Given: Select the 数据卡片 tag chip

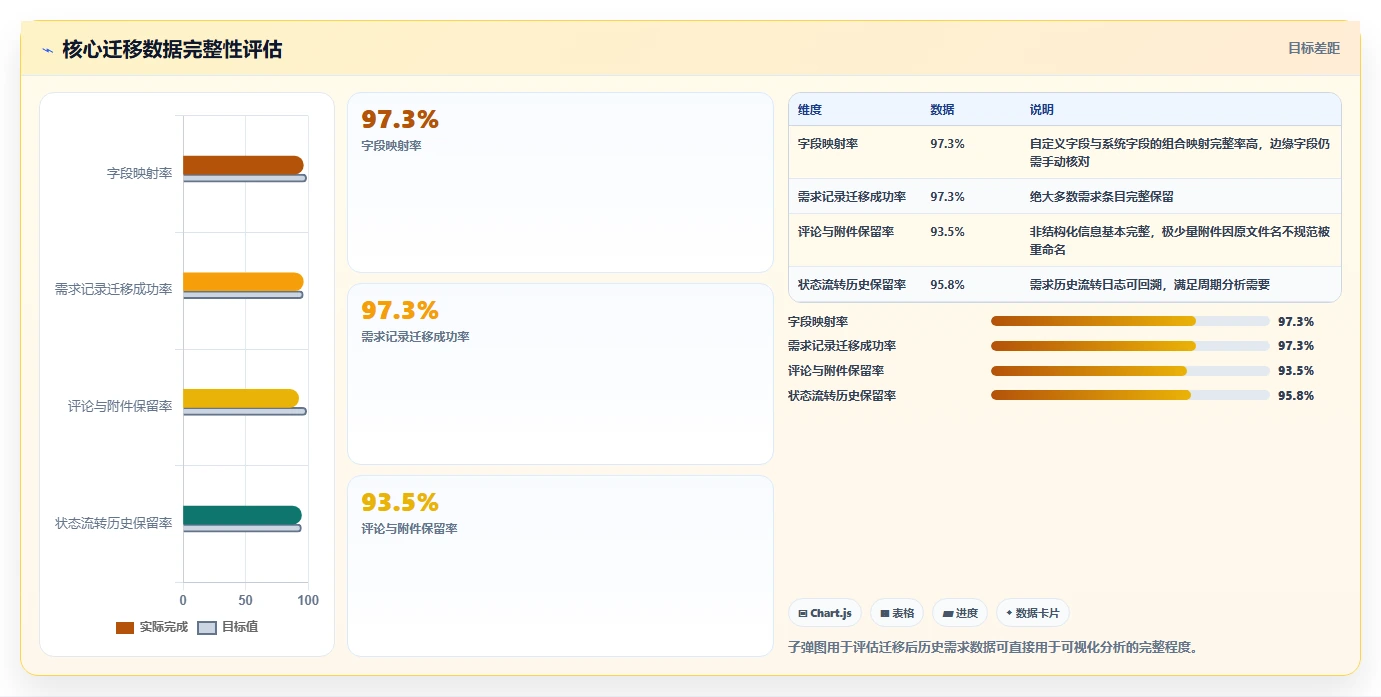Looking at the screenshot, I should (x=1033, y=613).
